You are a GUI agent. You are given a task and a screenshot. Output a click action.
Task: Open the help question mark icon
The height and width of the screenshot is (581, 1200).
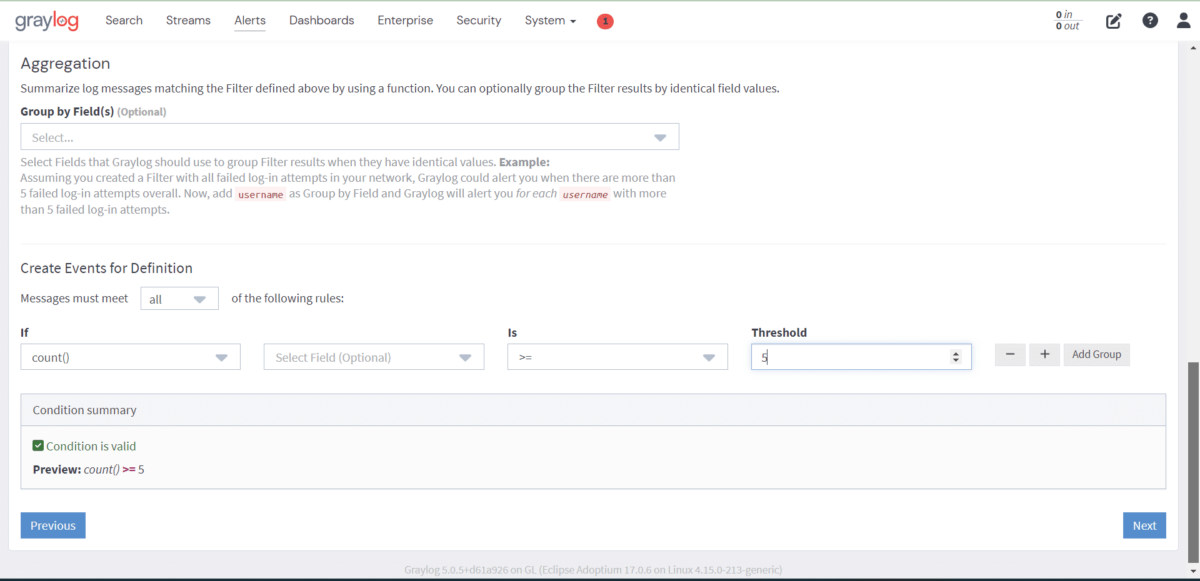click(x=1149, y=20)
